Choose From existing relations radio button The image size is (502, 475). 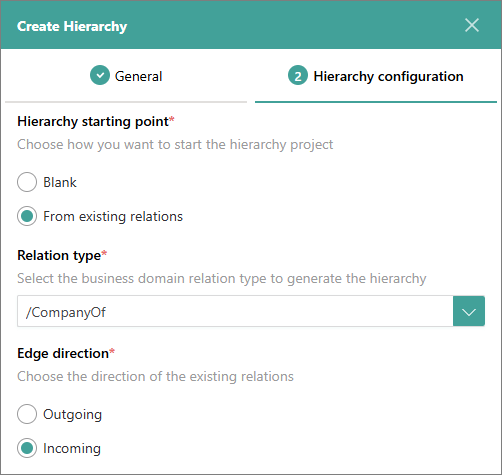pyautogui.click(x=27, y=216)
